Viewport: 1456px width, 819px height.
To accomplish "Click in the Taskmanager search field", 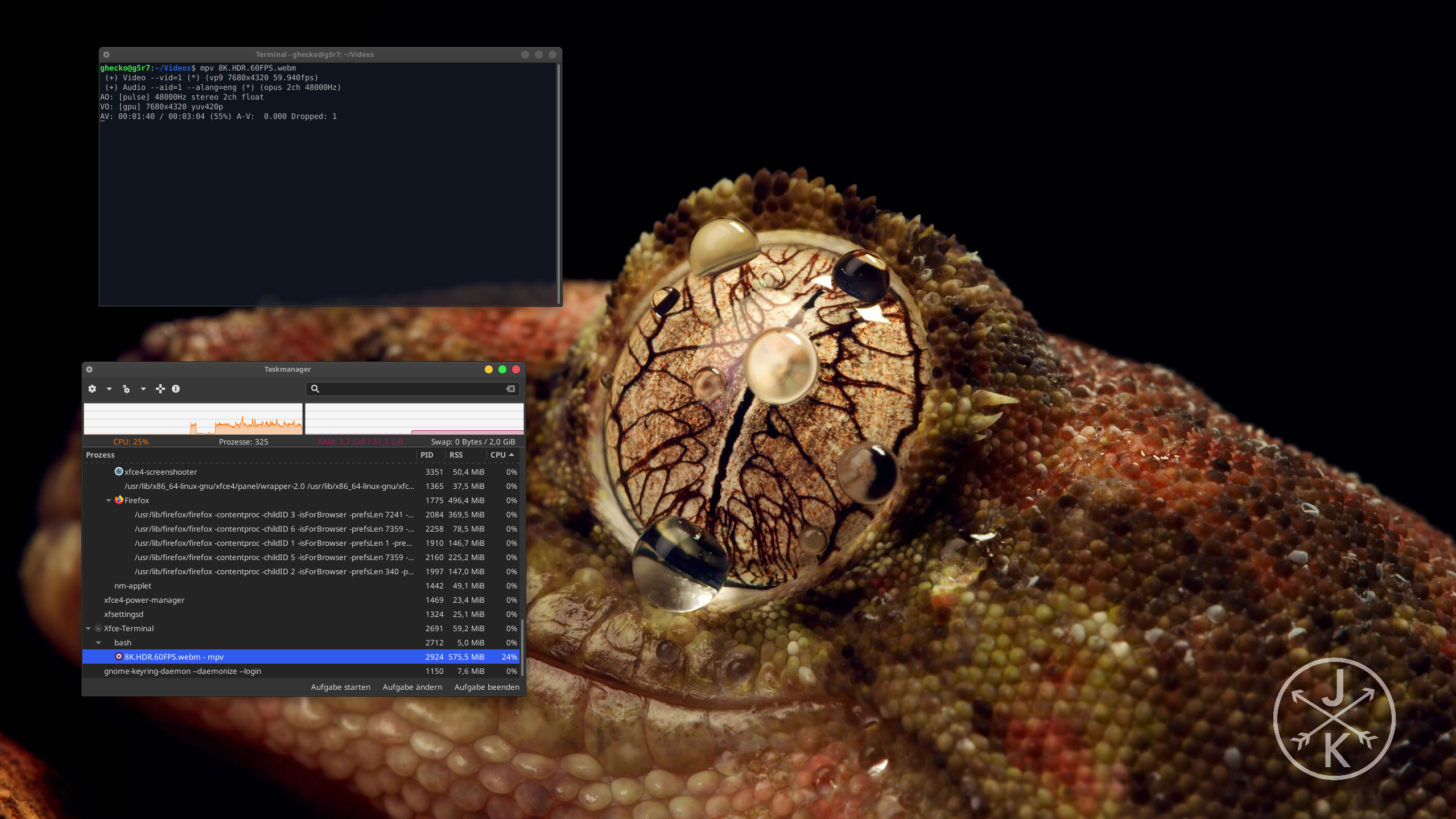I will point(413,389).
